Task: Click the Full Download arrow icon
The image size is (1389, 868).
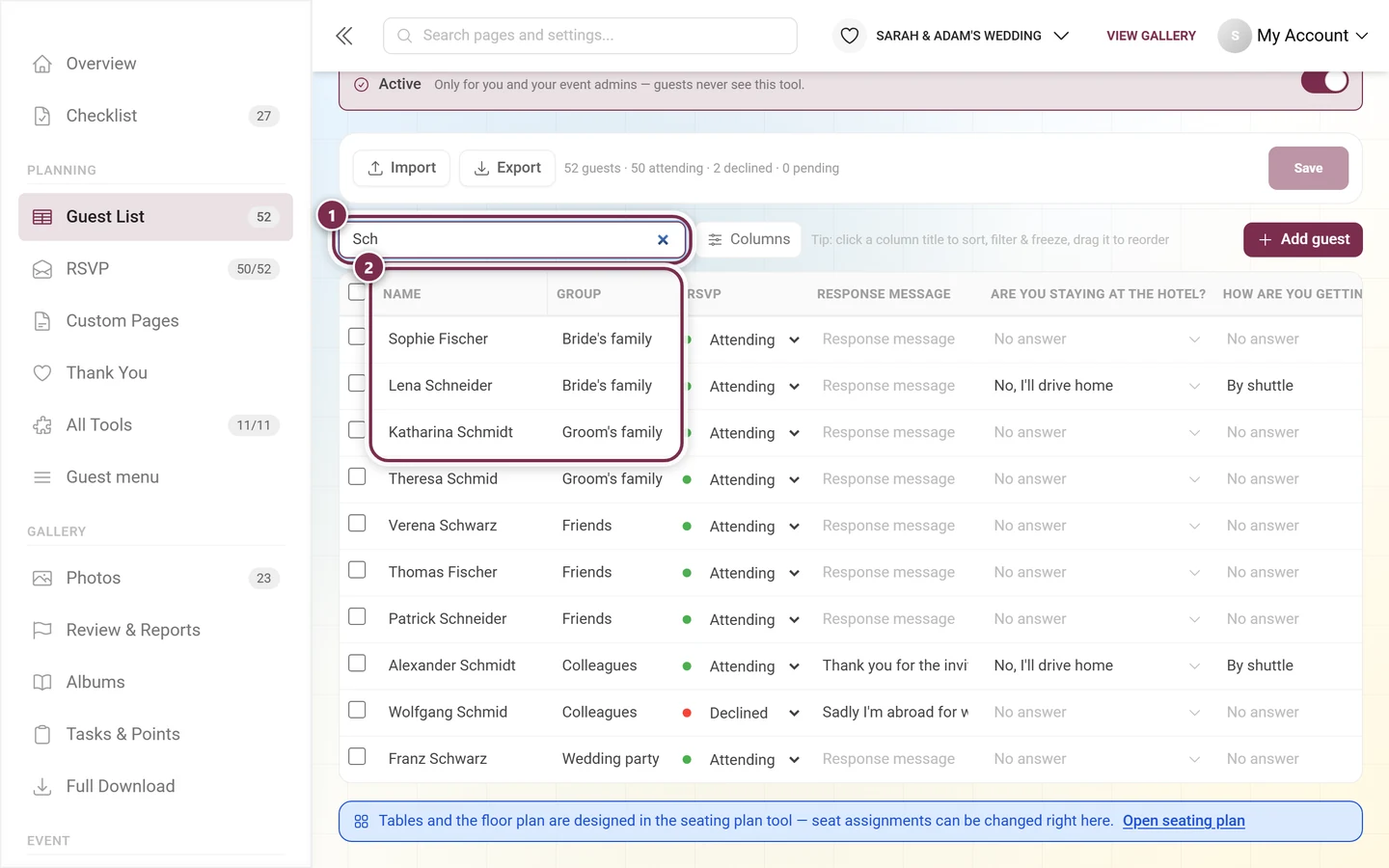Action: point(42,787)
